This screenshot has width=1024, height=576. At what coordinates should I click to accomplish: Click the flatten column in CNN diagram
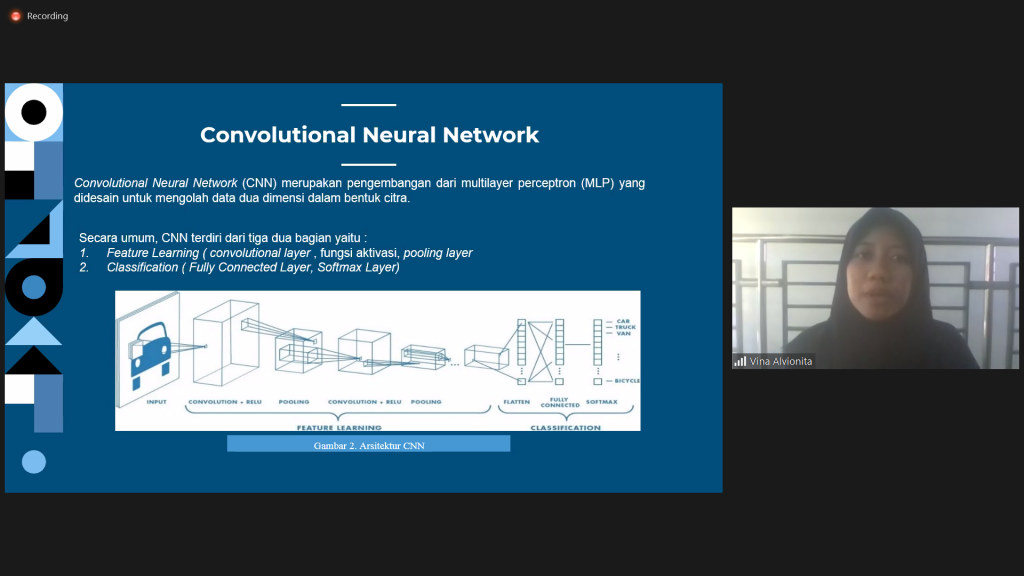(x=521, y=352)
